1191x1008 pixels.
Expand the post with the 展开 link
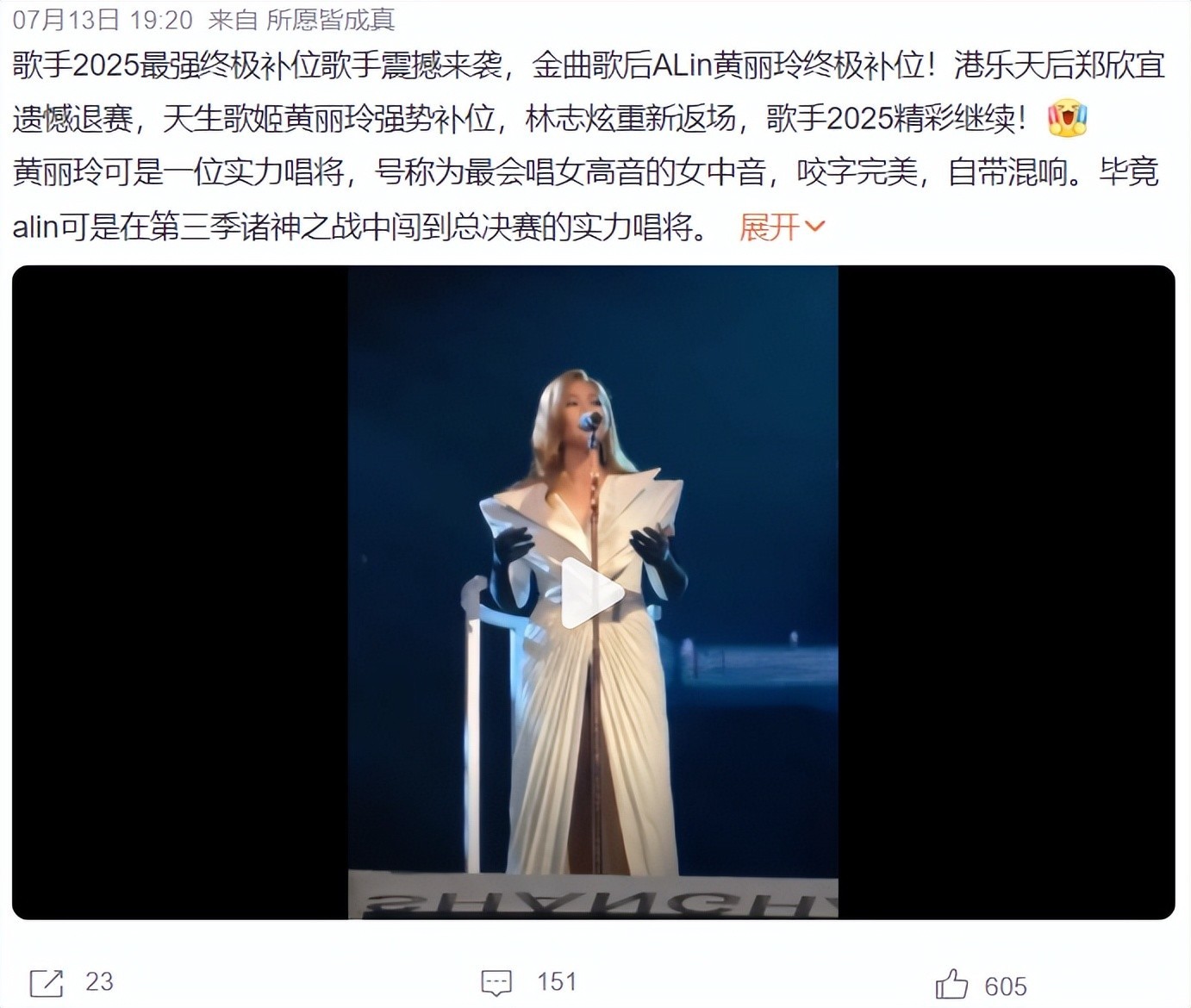770,227
